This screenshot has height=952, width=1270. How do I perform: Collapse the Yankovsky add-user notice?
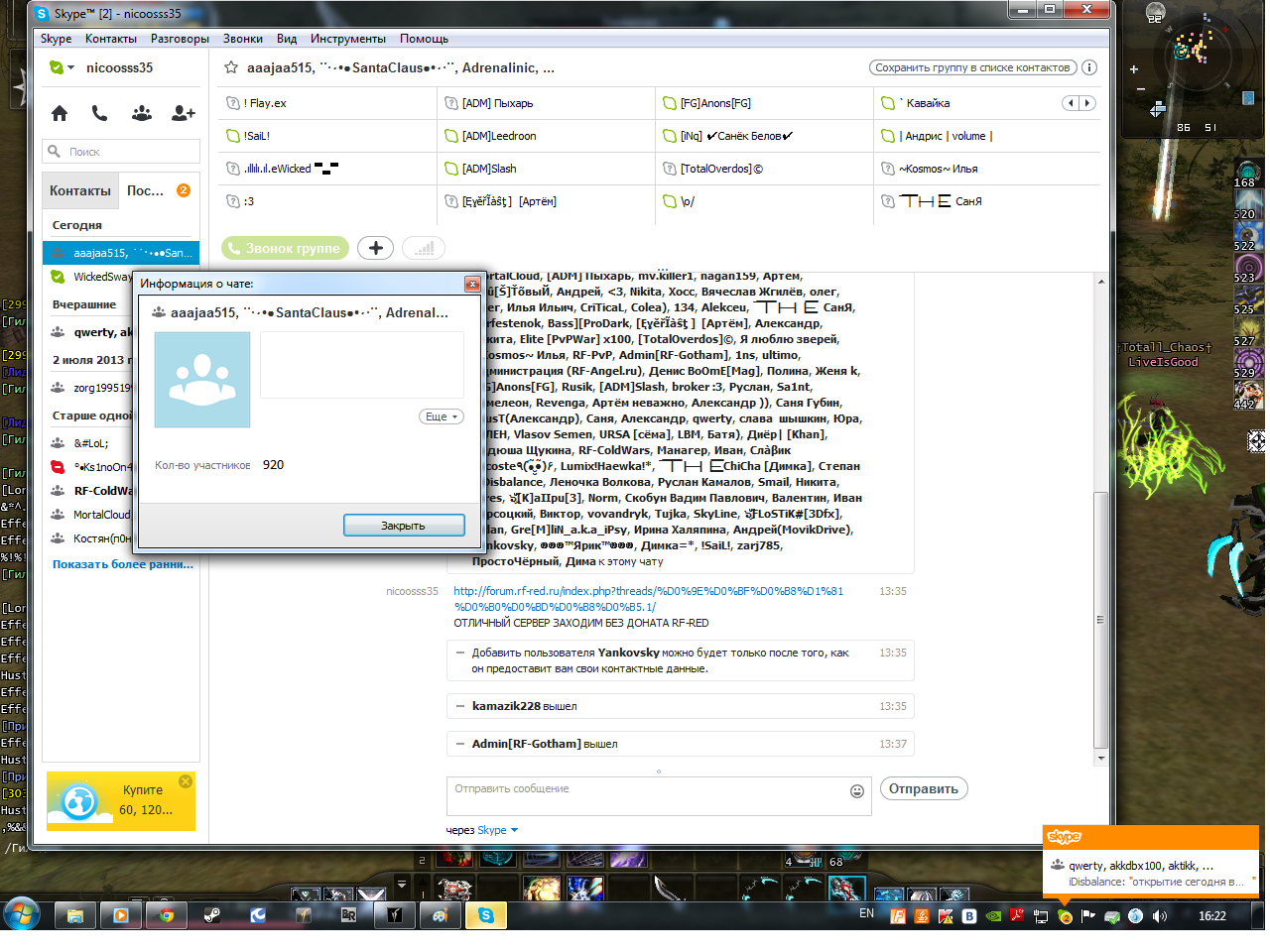pos(460,653)
